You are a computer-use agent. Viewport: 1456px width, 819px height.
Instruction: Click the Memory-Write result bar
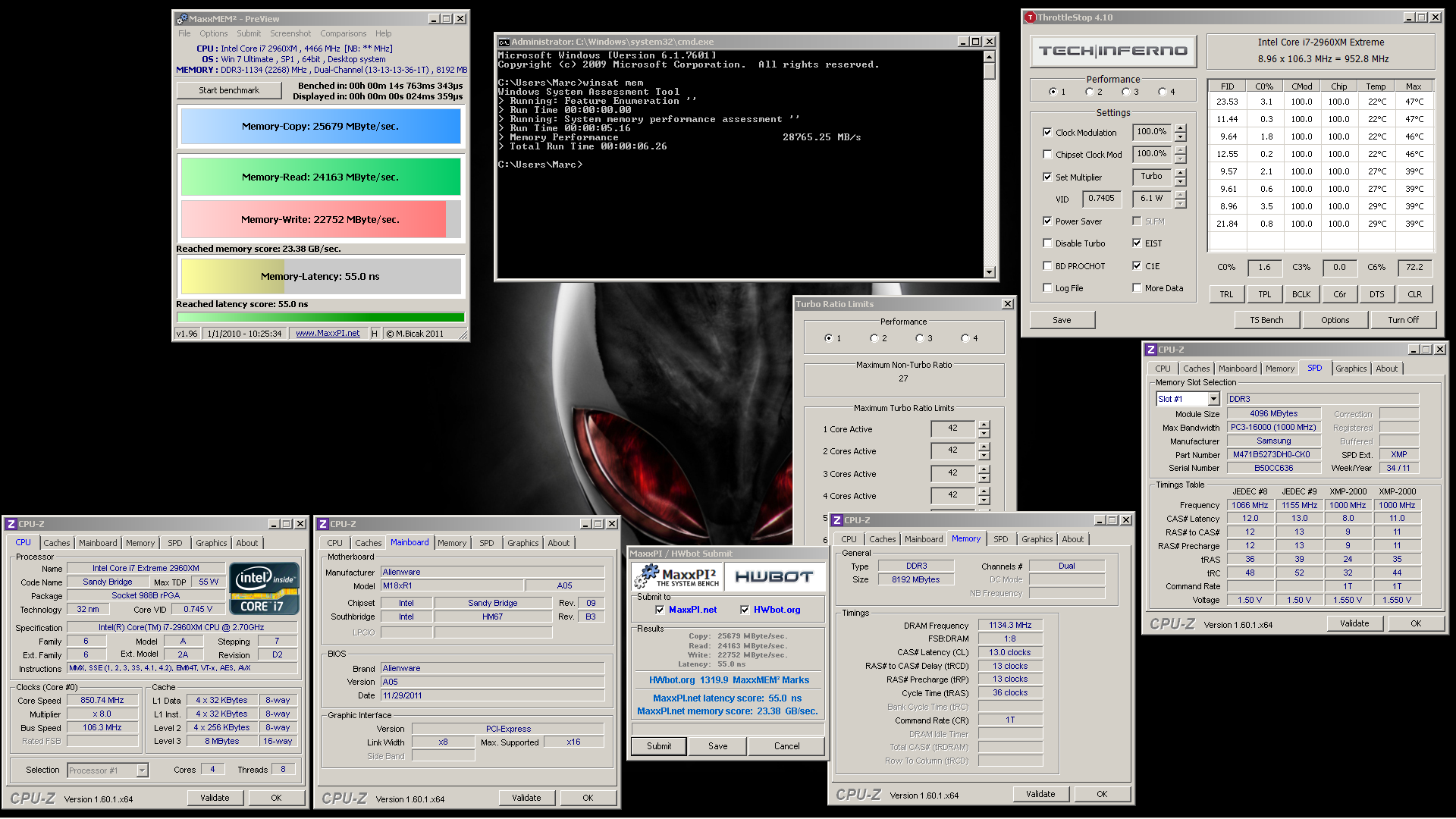pos(320,219)
